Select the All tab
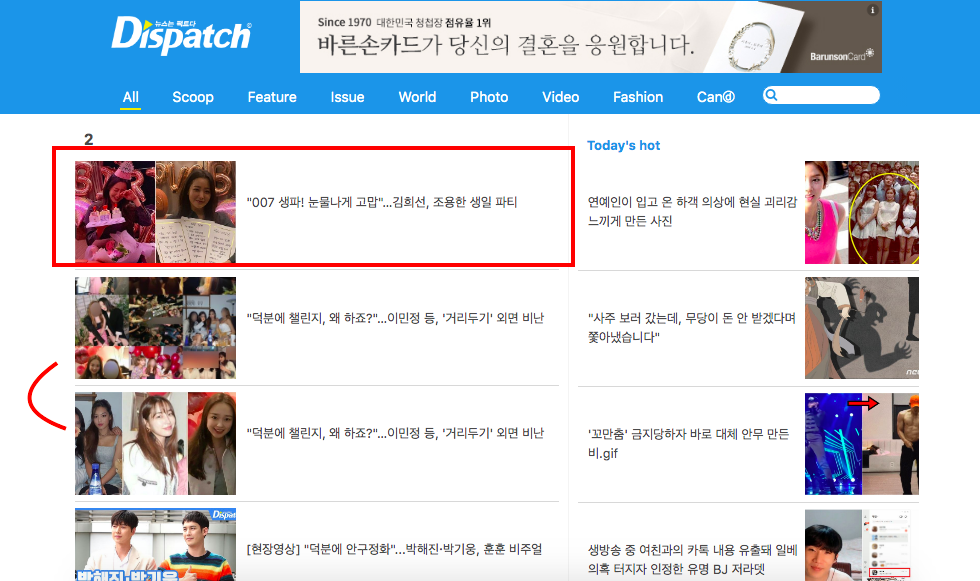 point(131,97)
